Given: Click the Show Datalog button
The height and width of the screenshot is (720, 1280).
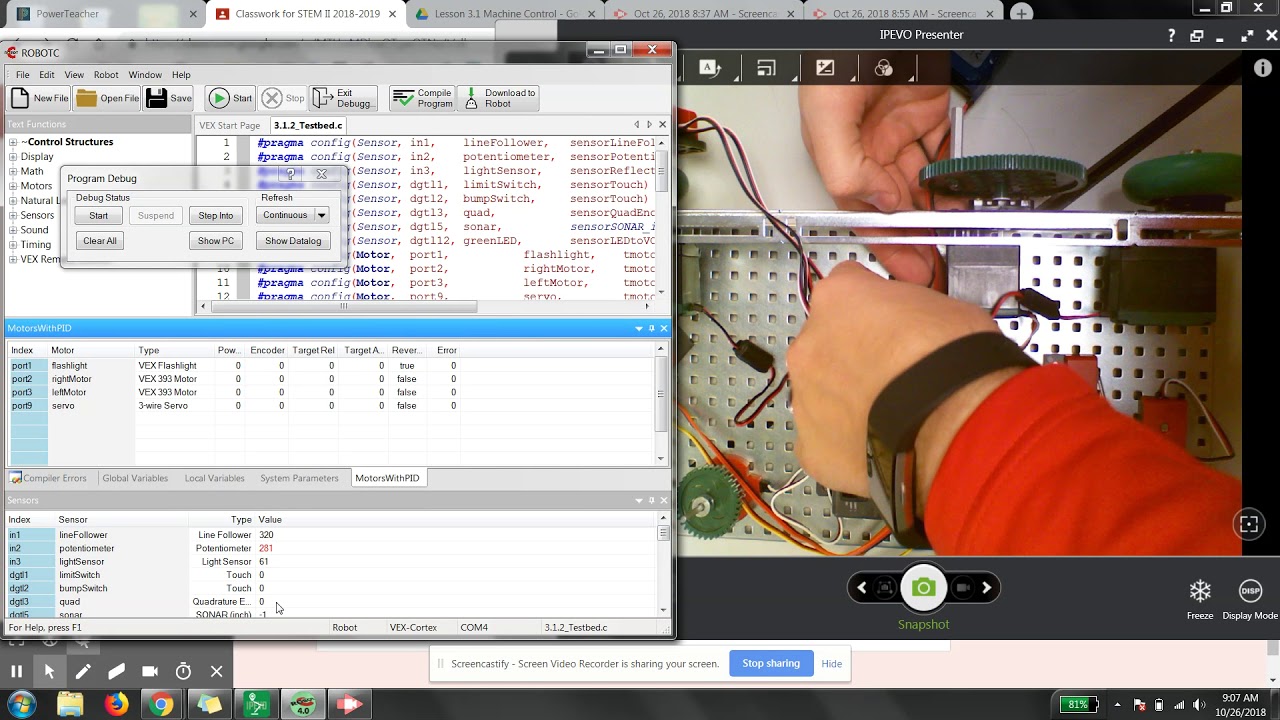Looking at the screenshot, I should point(293,241).
